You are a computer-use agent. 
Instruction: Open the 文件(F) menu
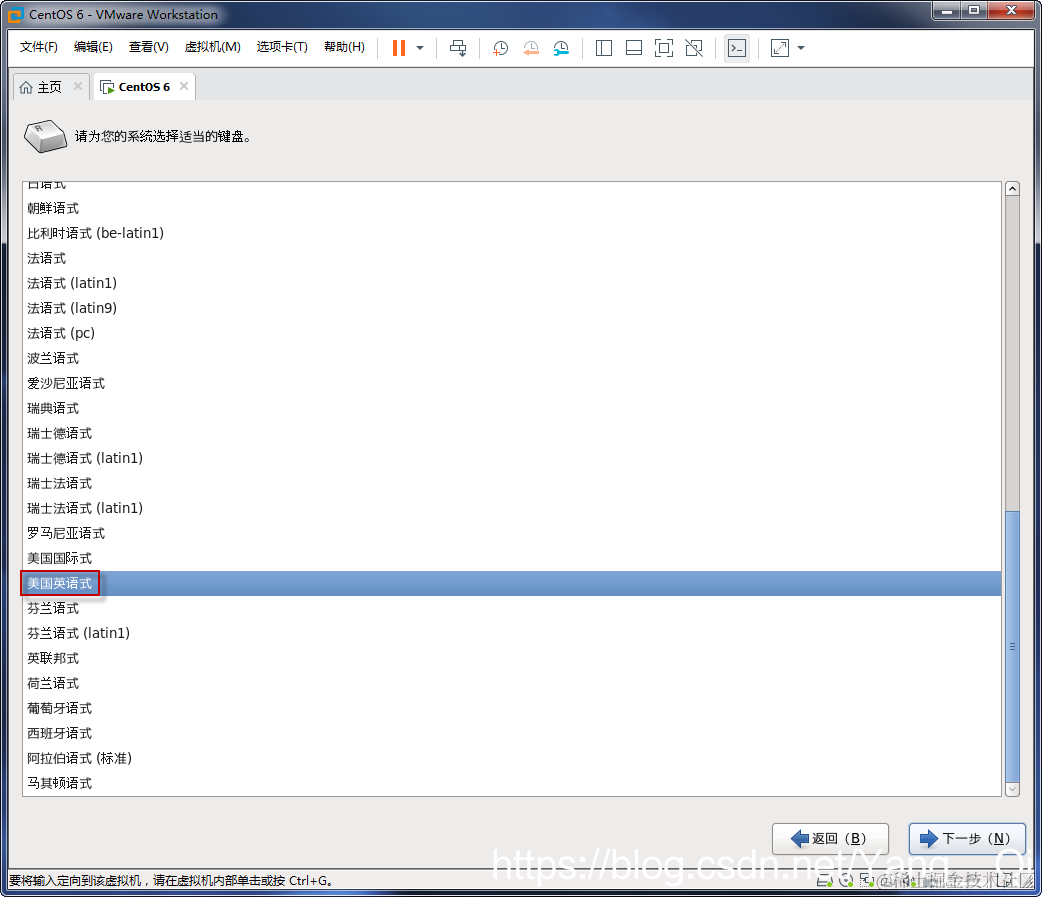tap(39, 47)
